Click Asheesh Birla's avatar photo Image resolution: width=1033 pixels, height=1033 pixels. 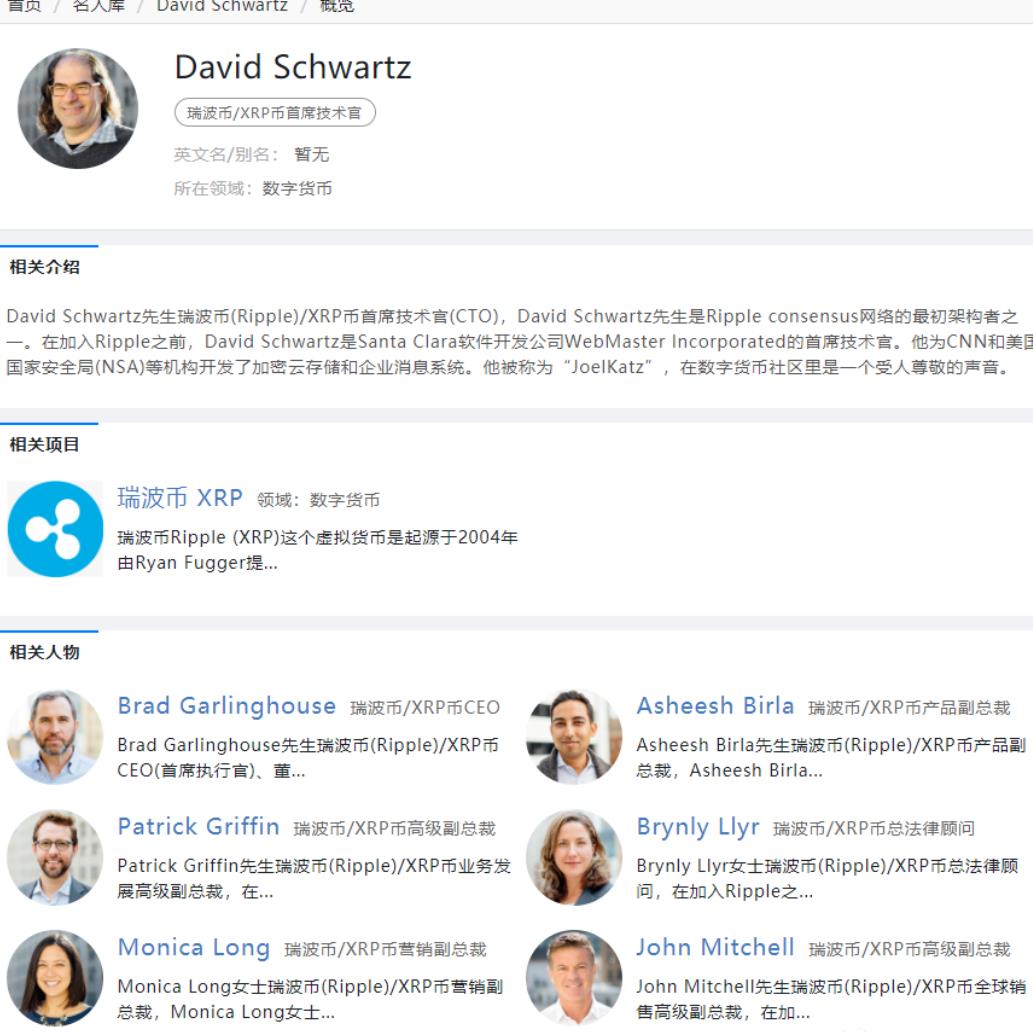coord(574,737)
